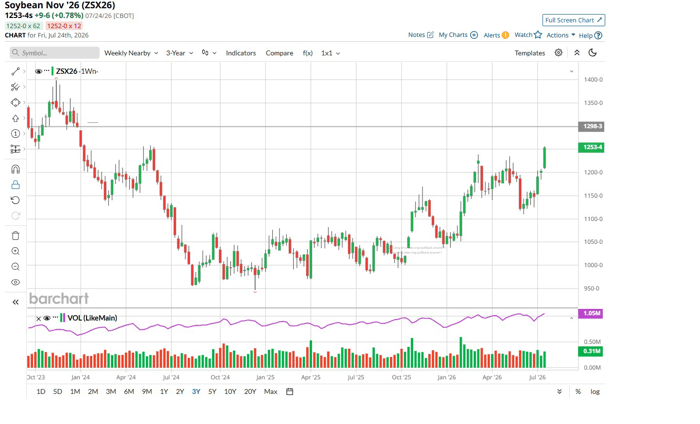
Task: Select the 1M time range
Action: pos(75,391)
